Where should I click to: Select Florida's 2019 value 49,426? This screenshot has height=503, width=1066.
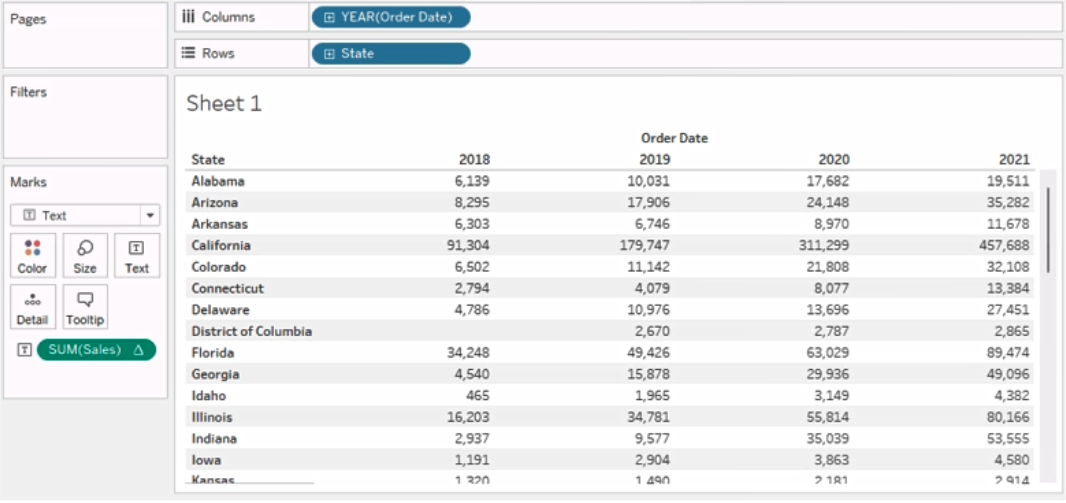pyautogui.click(x=649, y=353)
